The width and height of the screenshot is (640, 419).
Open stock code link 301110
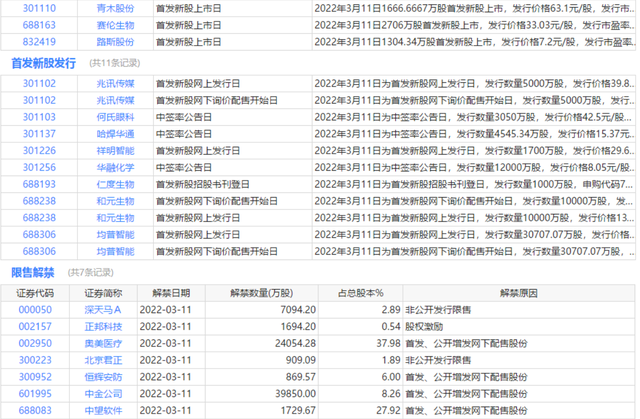tap(39, 8)
